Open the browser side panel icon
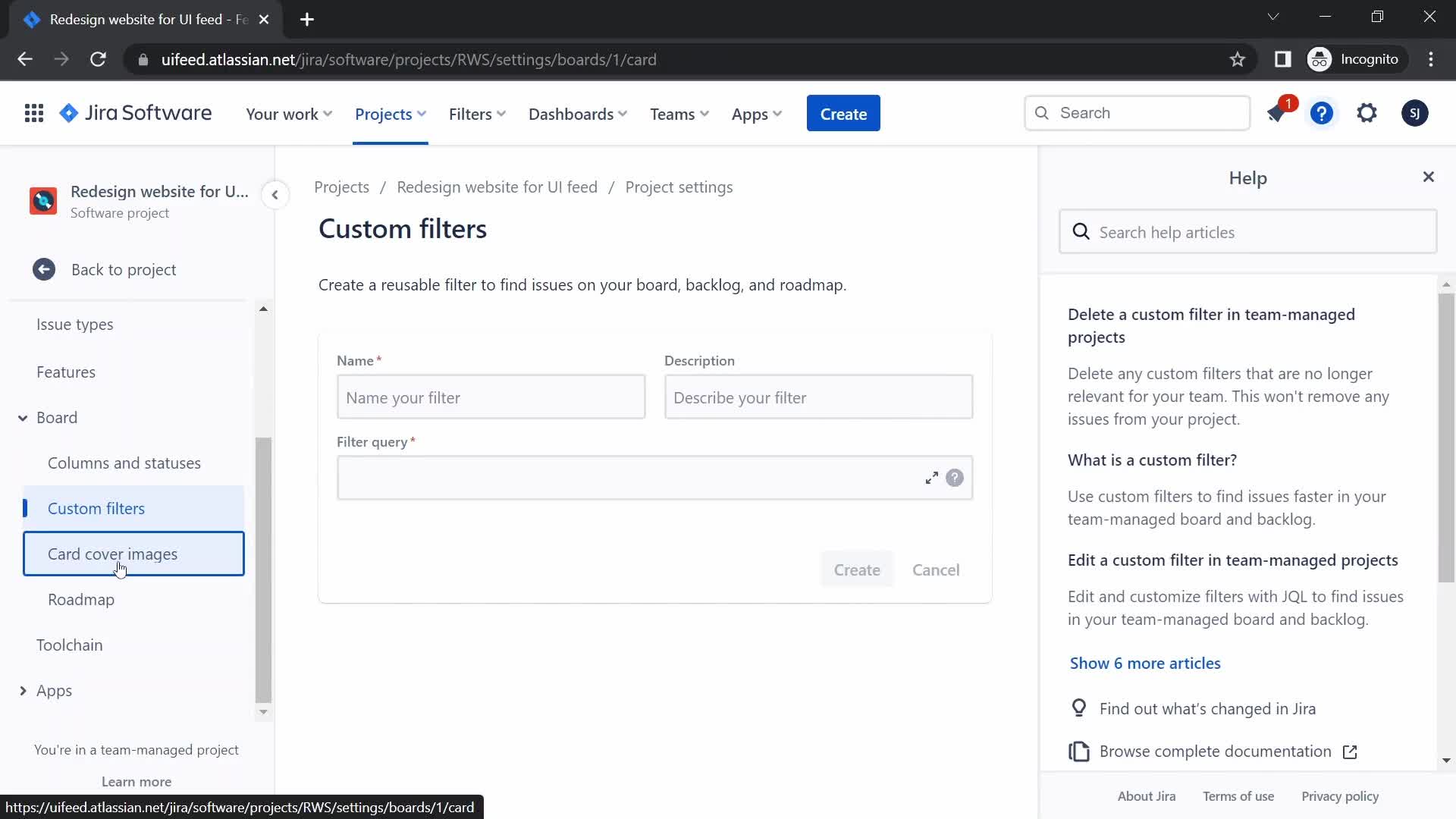This screenshot has height=819, width=1456. click(1283, 59)
